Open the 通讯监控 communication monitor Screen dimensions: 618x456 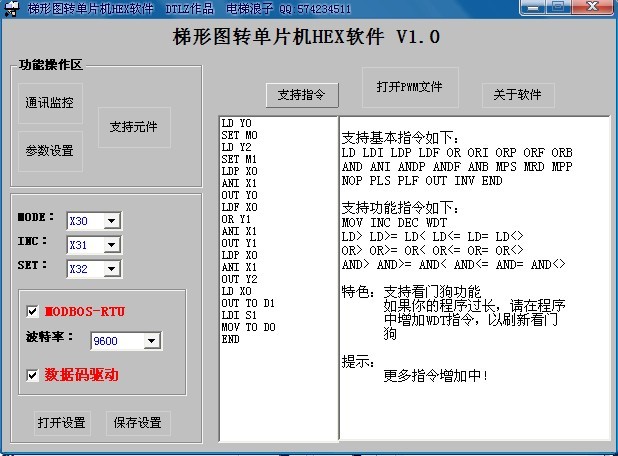coord(50,103)
